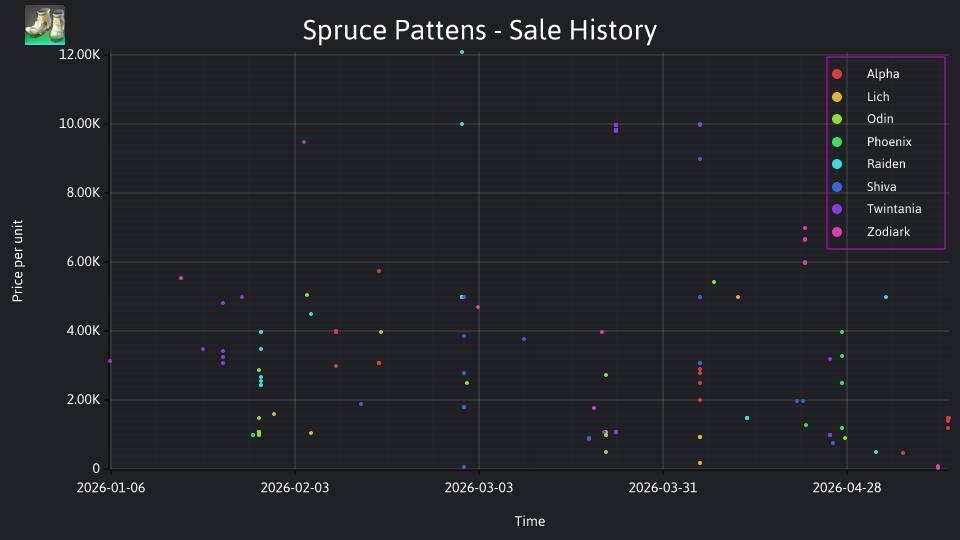This screenshot has height=540, width=960.
Task: Click the Phoenix green legend dot
Action: coord(837,142)
